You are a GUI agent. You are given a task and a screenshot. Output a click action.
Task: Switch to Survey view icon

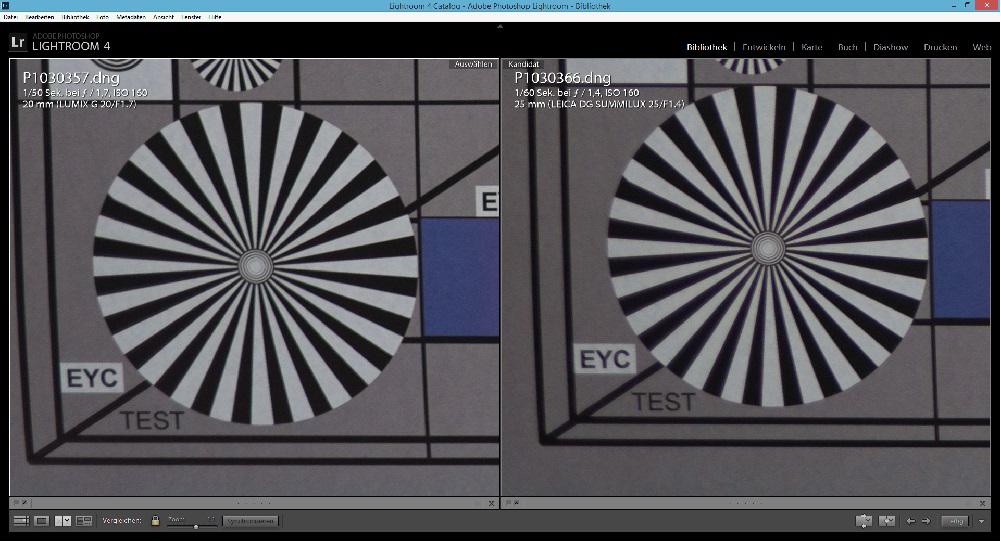click(x=84, y=521)
